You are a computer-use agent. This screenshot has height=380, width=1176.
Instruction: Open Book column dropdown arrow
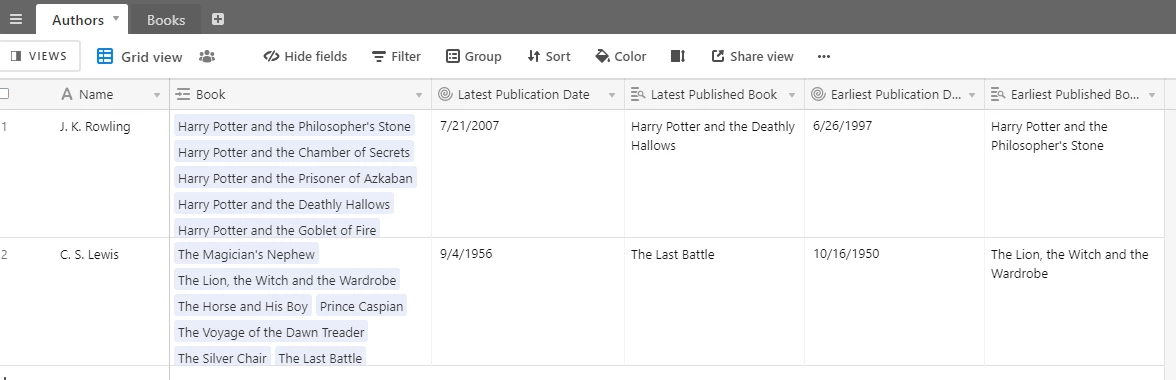(x=419, y=95)
